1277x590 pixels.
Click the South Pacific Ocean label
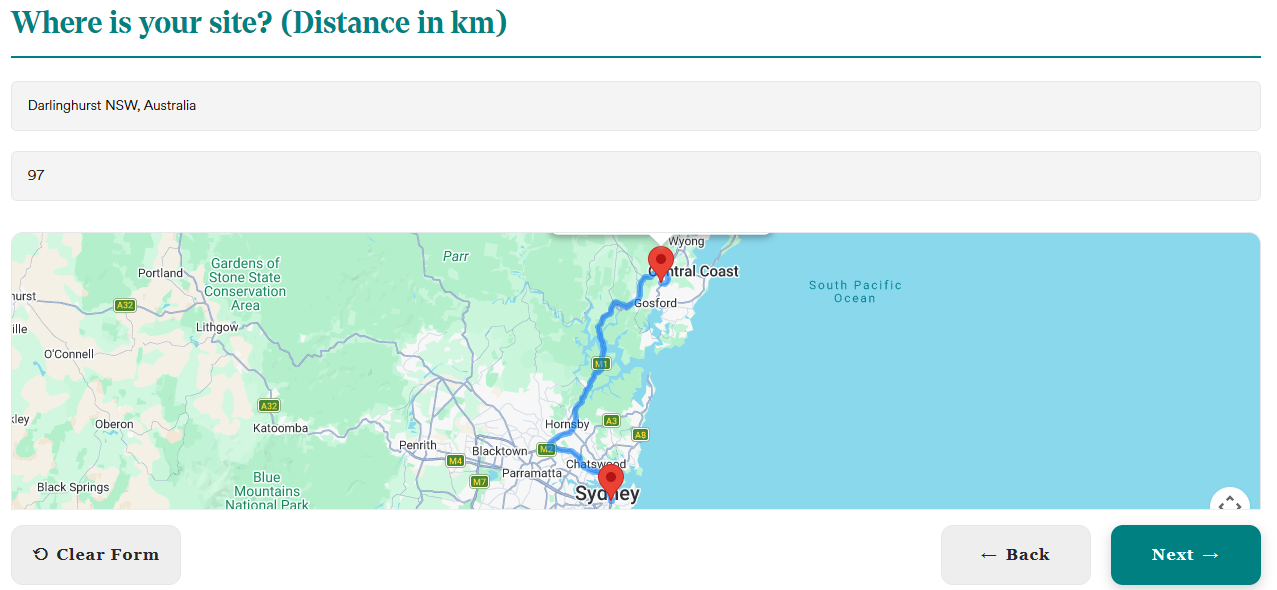[x=855, y=292]
